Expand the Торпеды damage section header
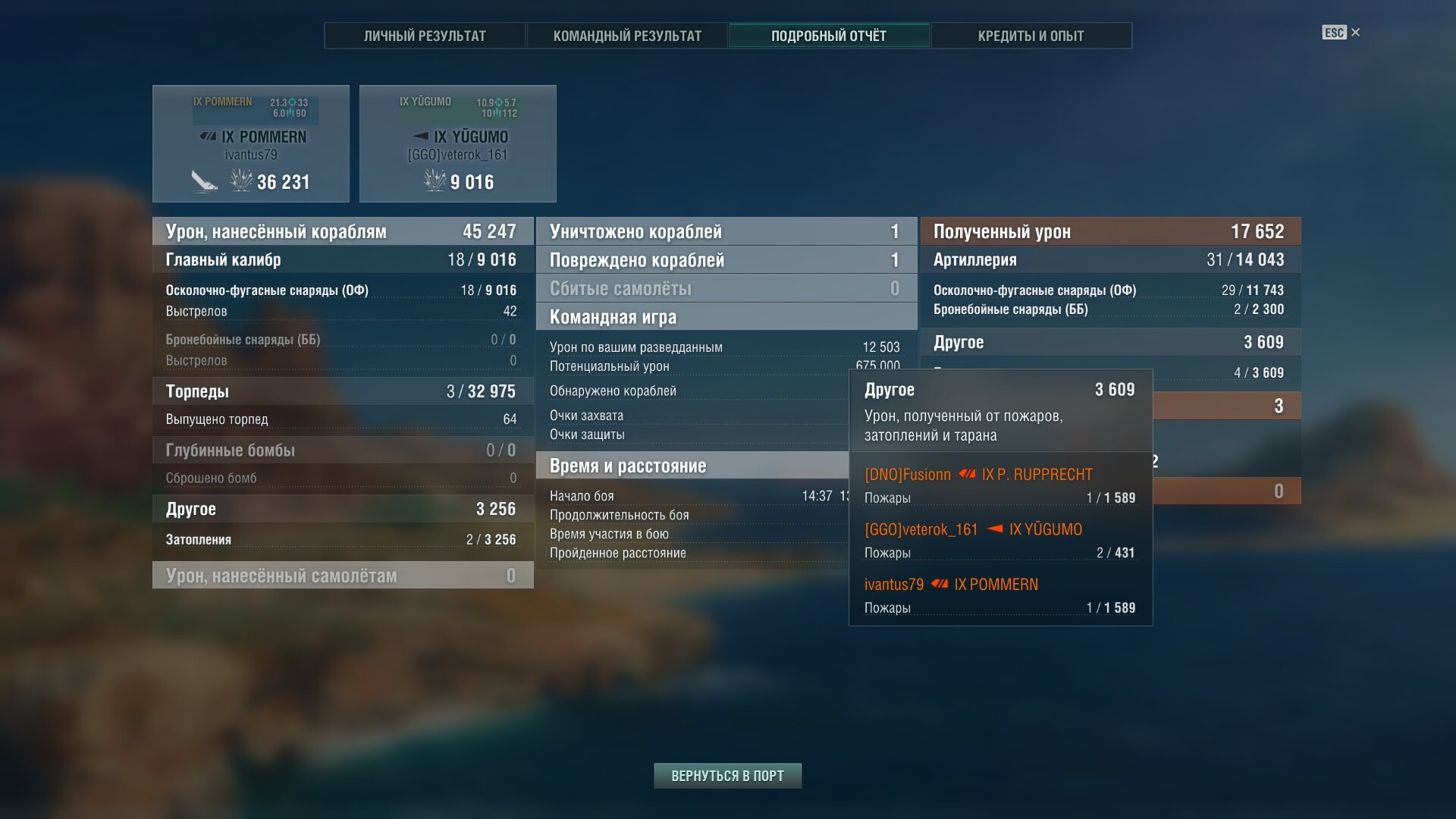This screenshot has width=1456, height=819. [x=343, y=391]
